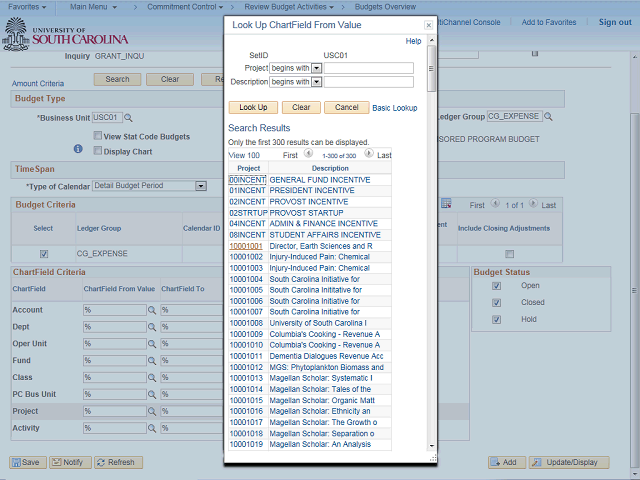640x480 pixels.
Task: Click the Ledger Group lookup magnifier
Action: [550, 118]
